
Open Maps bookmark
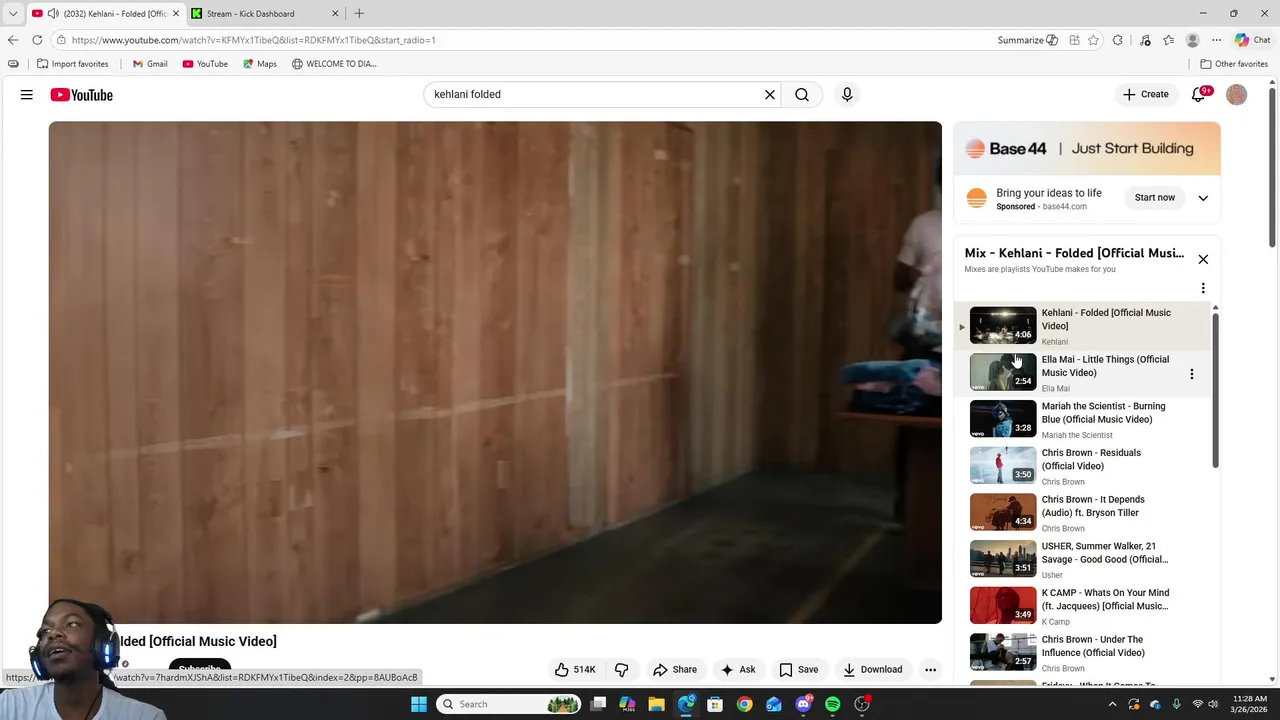[x=259, y=64]
